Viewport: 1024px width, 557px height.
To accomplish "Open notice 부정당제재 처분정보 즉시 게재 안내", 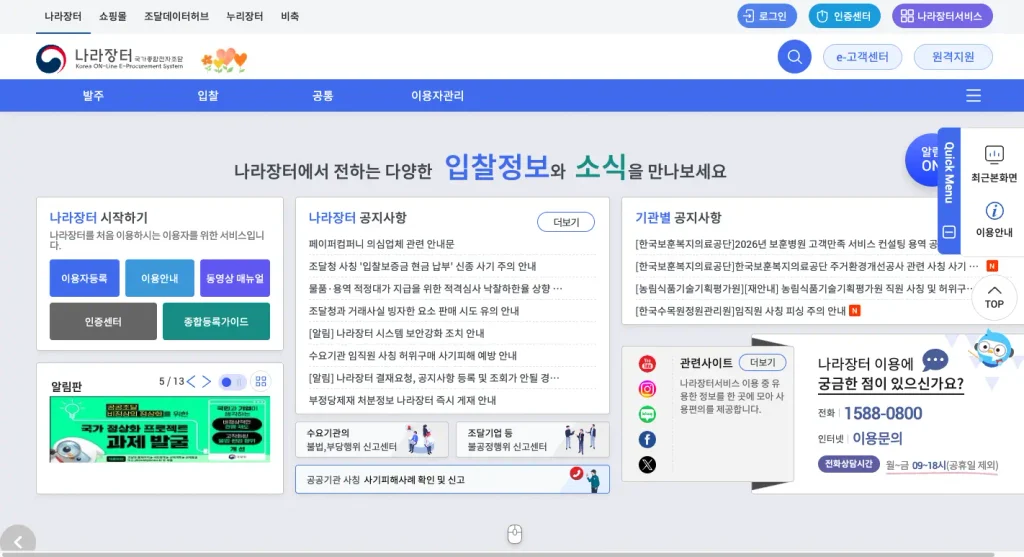I will click(x=402, y=400).
